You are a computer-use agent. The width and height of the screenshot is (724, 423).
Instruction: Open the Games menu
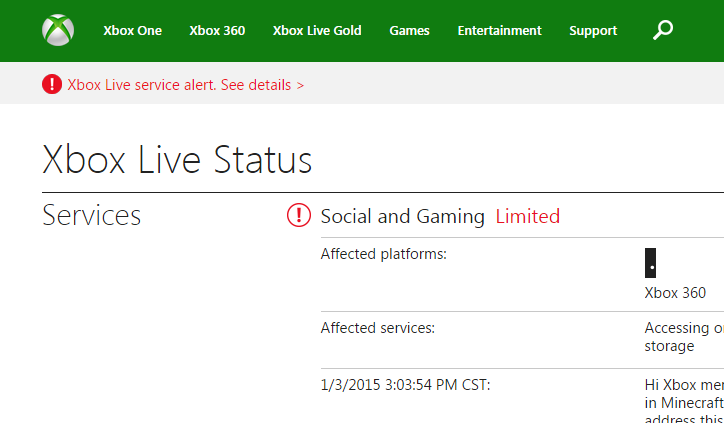409,31
